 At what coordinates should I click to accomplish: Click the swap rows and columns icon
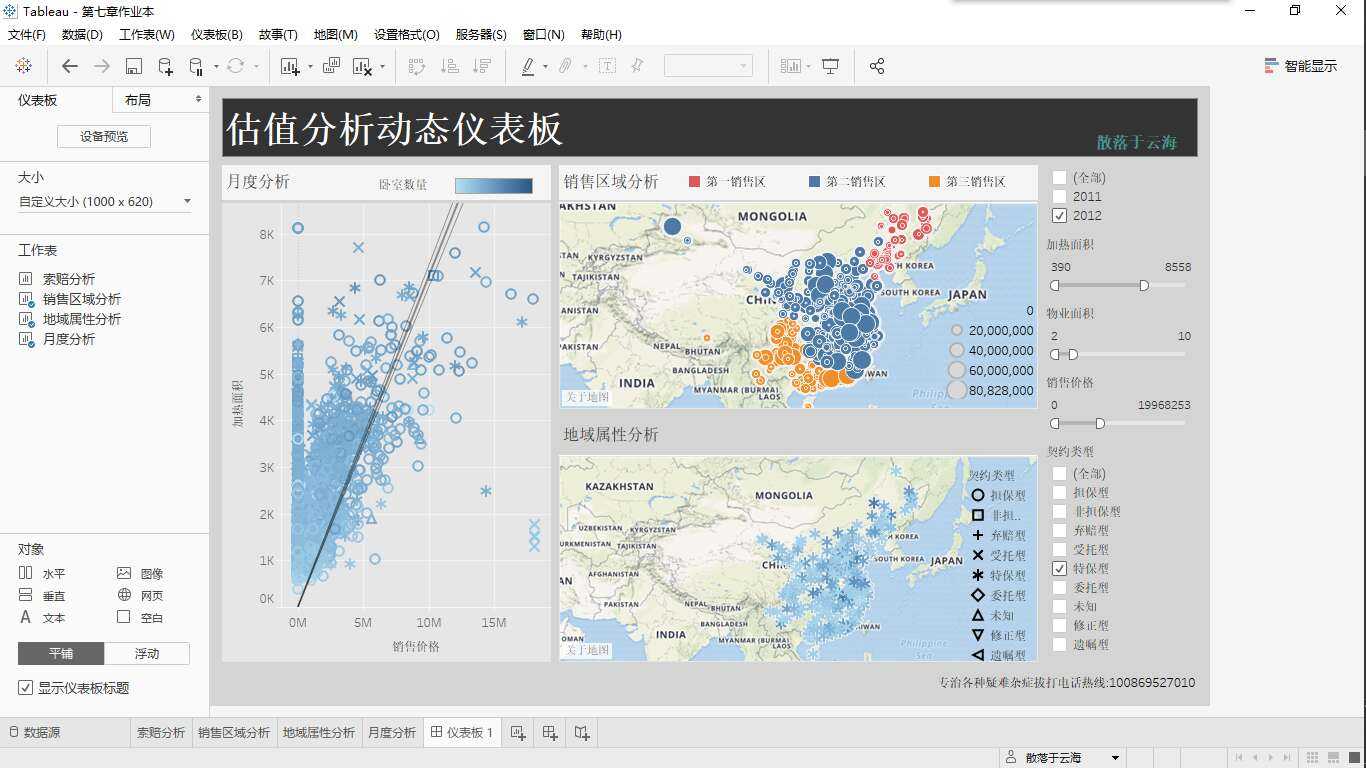[x=417, y=66]
